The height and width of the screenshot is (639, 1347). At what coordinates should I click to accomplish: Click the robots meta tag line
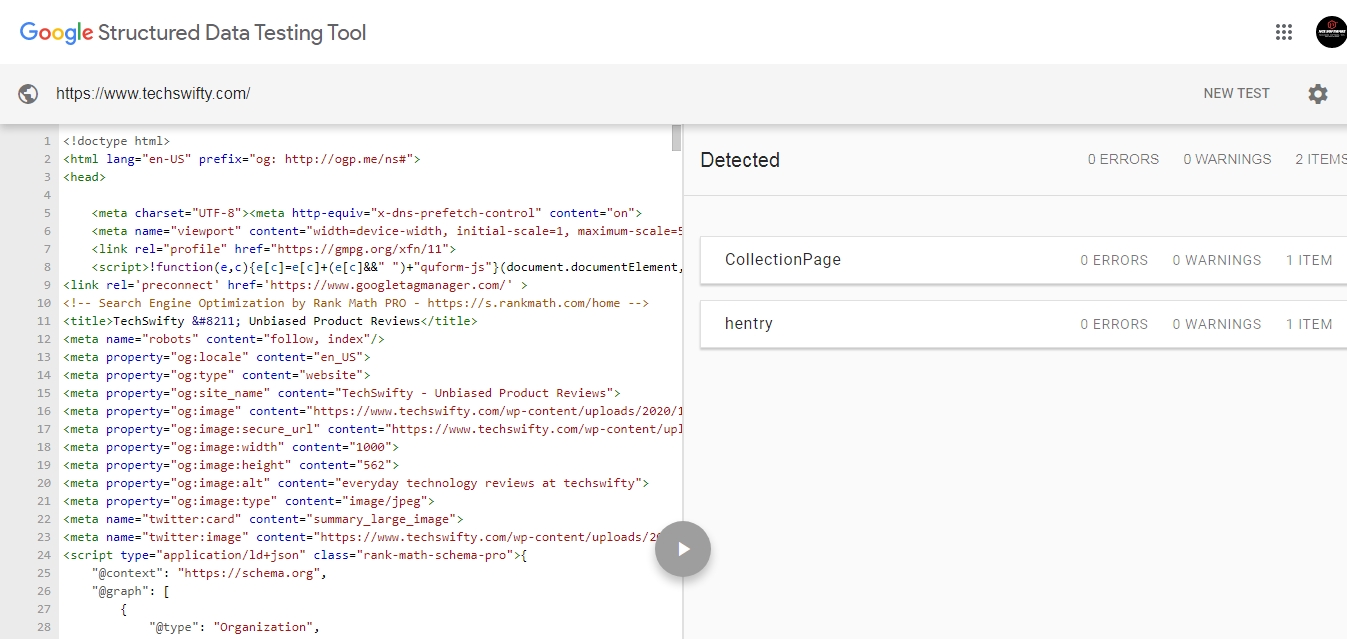224,339
